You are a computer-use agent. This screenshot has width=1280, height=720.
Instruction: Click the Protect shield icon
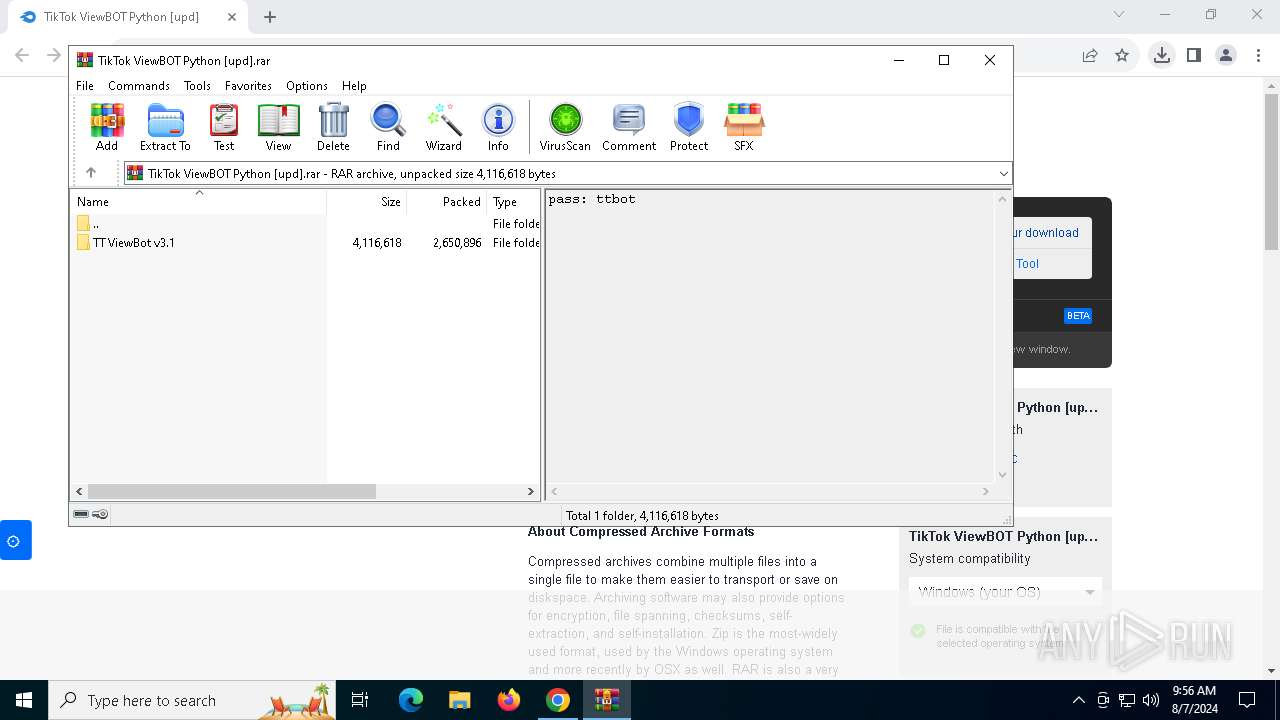pyautogui.click(x=689, y=127)
